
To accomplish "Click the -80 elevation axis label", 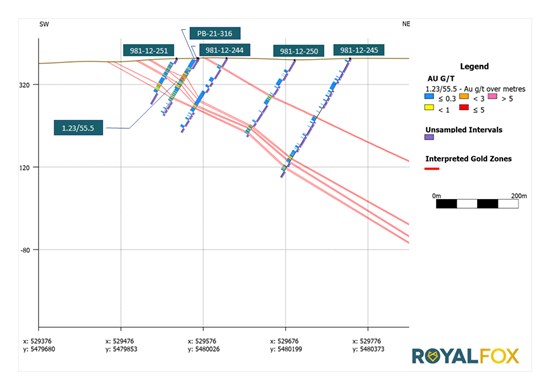I will 25,250.
